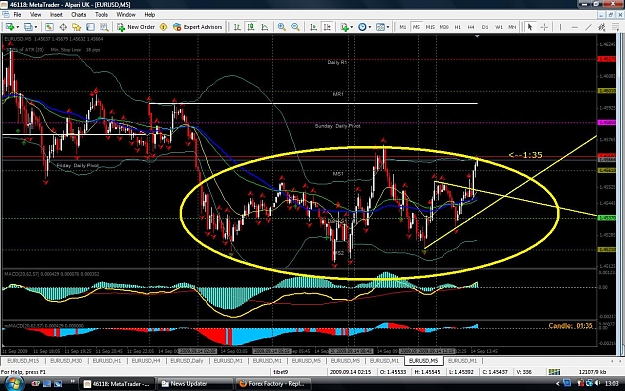The width and height of the screenshot is (625, 391).
Task: Toggle the Terminal panel icon
Action: pos(90,27)
